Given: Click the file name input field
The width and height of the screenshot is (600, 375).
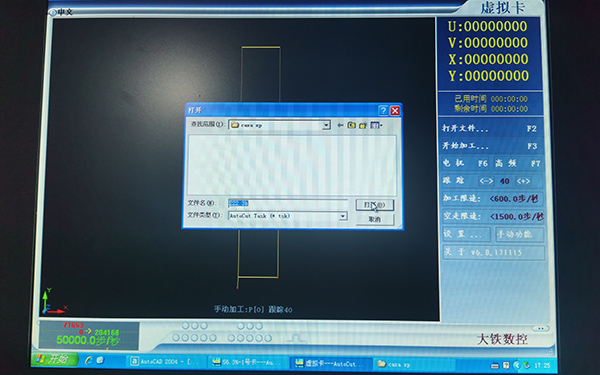Looking at the screenshot, I should (287, 203).
